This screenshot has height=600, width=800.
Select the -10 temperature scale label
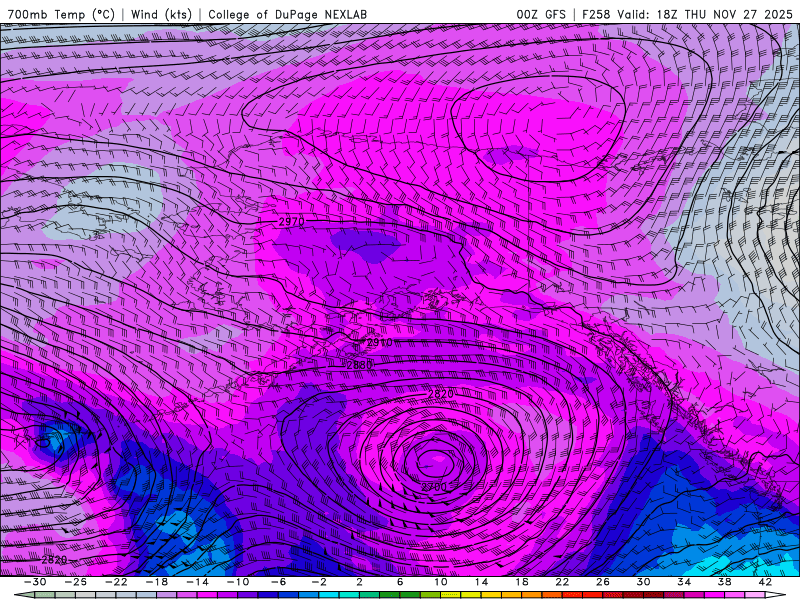238,582
